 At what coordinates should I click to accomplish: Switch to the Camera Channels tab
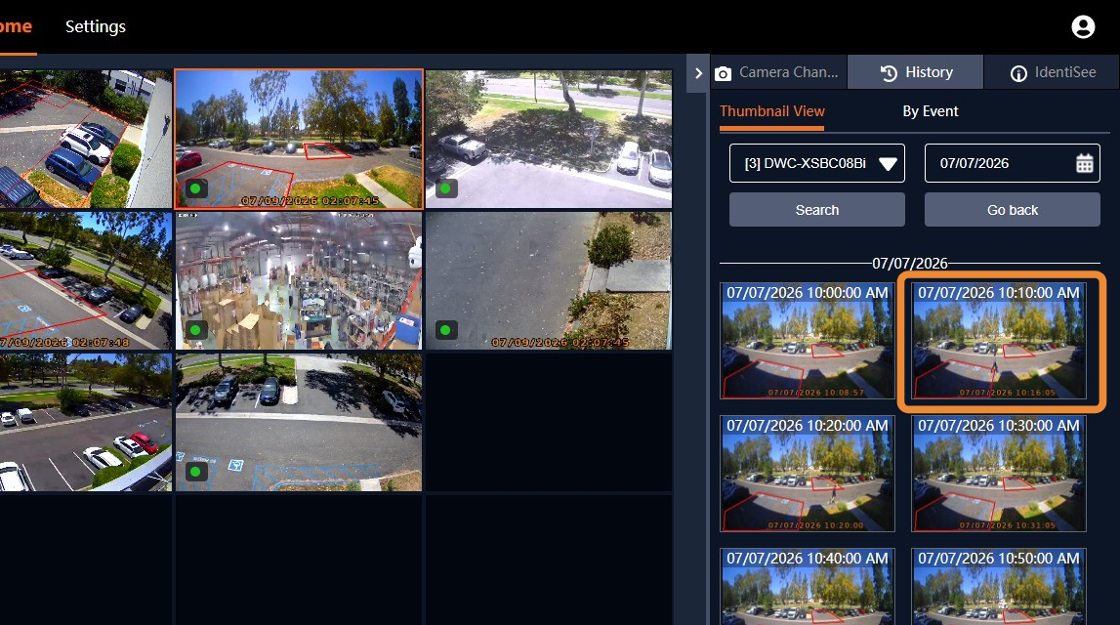click(x=779, y=72)
